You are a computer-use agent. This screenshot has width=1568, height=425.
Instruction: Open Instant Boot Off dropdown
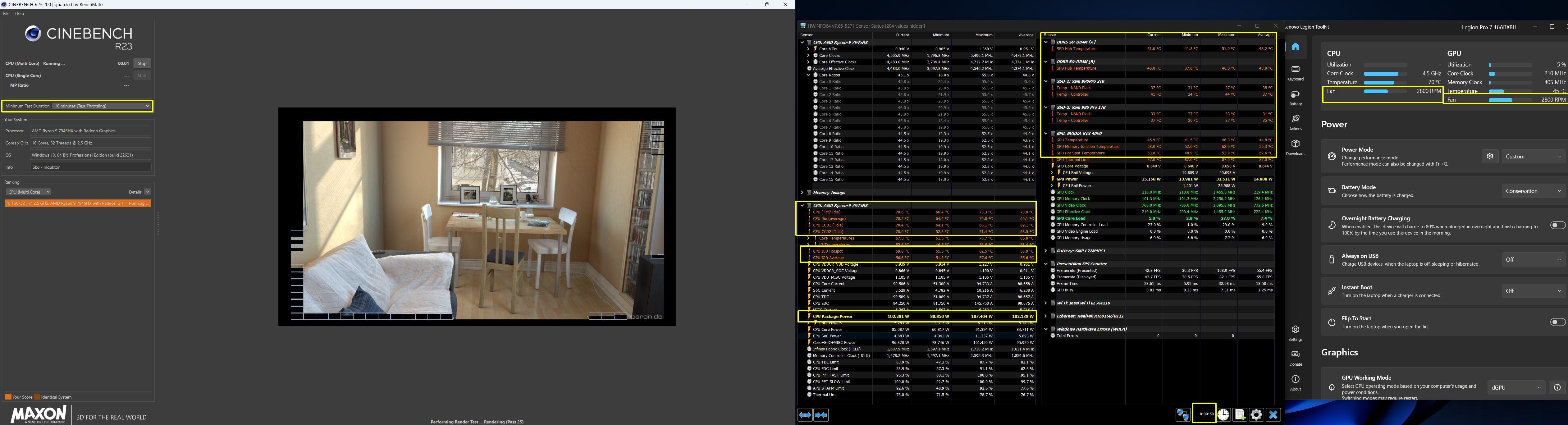[1533, 291]
